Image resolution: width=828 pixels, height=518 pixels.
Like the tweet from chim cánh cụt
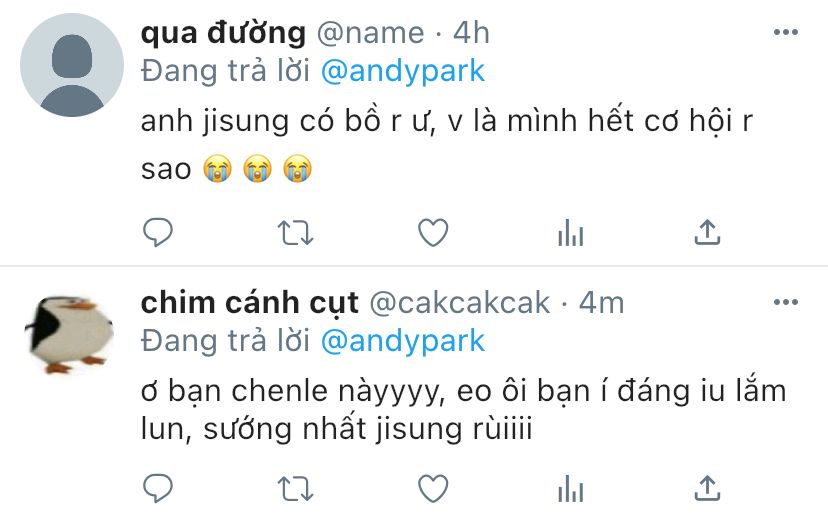pyautogui.click(x=433, y=488)
